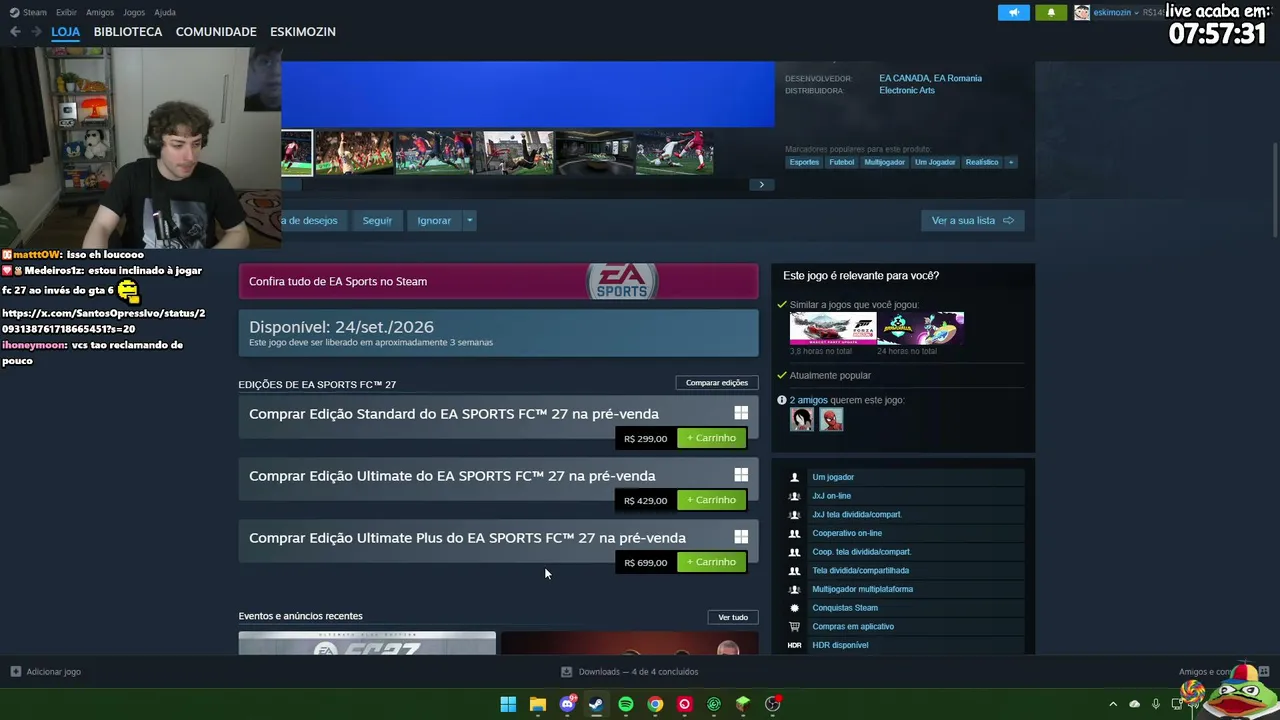Expand more popular tags with plus button
This screenshot has height=720, width=1280.
1011,162
